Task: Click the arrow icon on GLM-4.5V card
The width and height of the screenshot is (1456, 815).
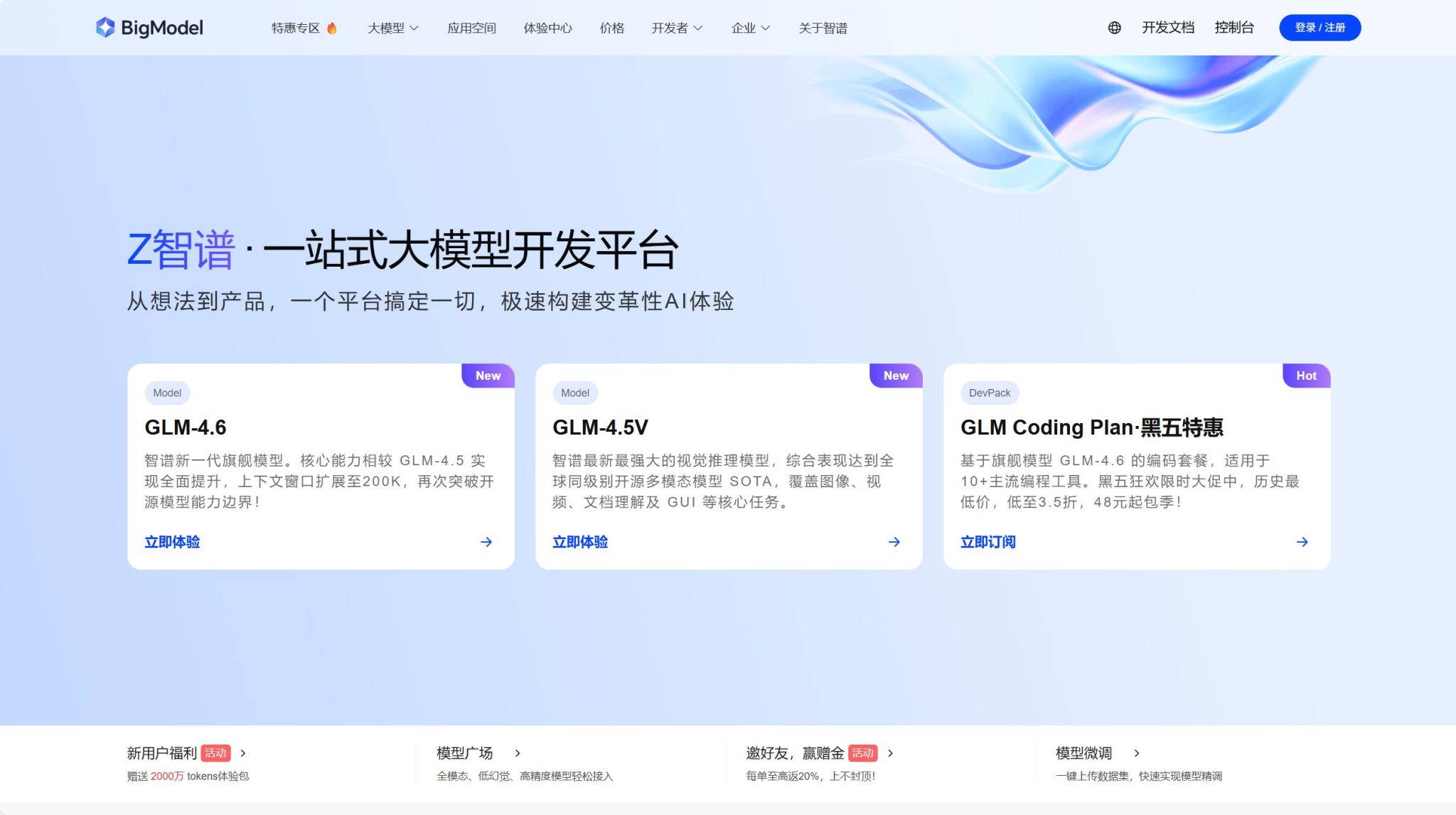Action: coord(894,542)
